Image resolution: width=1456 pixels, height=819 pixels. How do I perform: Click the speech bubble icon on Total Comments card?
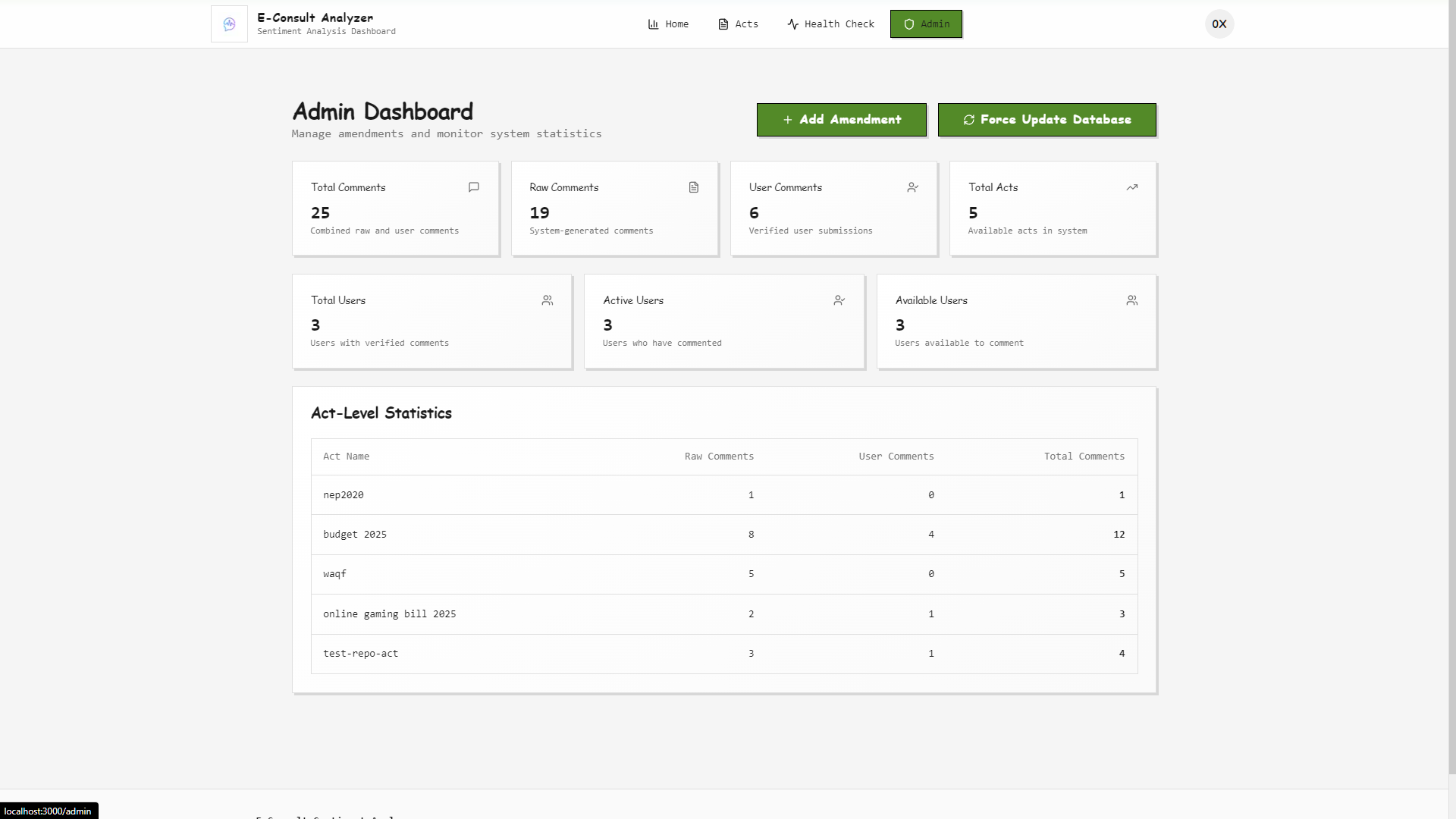pos(473,187)
